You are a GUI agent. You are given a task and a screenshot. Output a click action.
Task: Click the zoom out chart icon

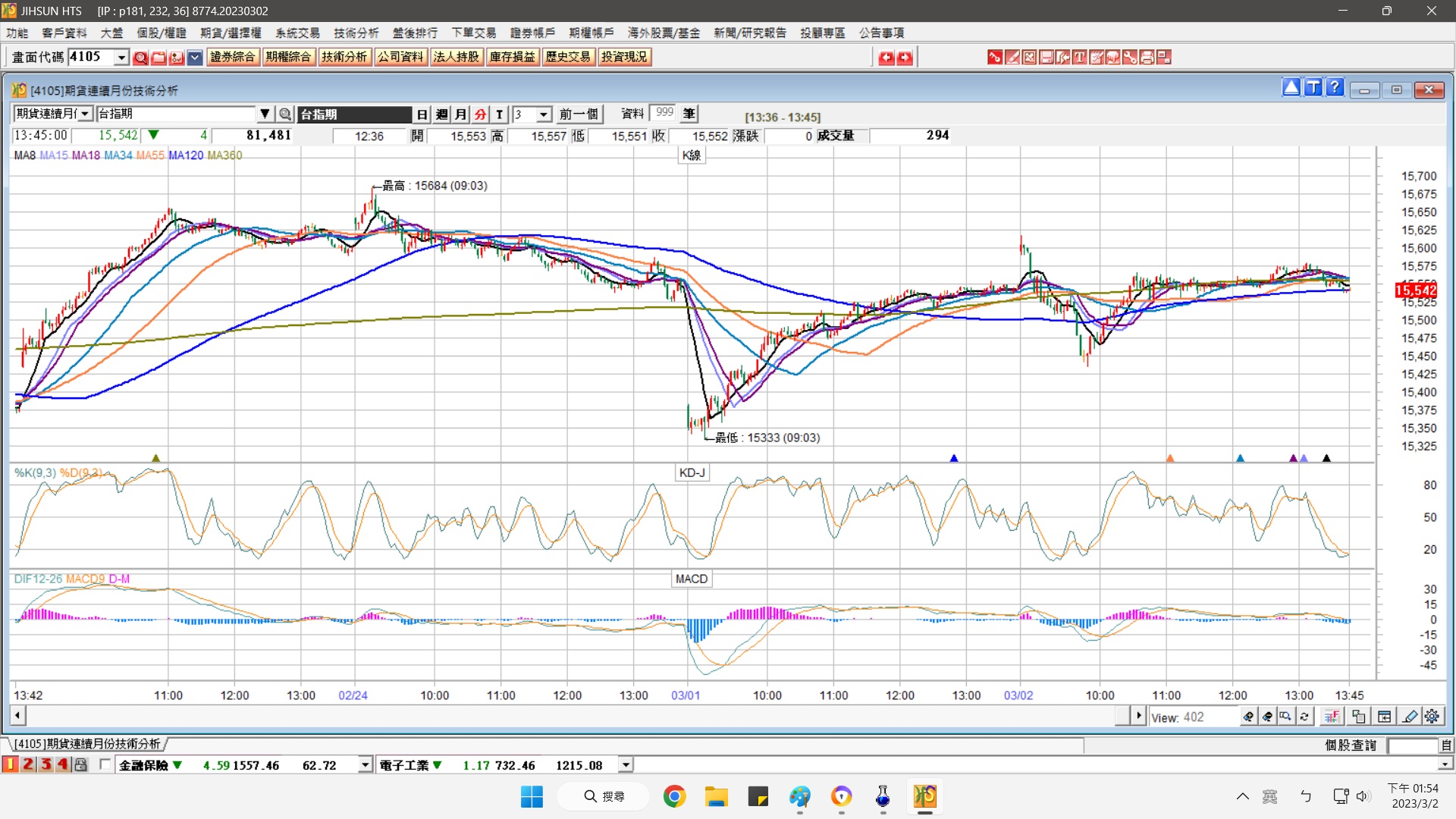pos(1267,717)
